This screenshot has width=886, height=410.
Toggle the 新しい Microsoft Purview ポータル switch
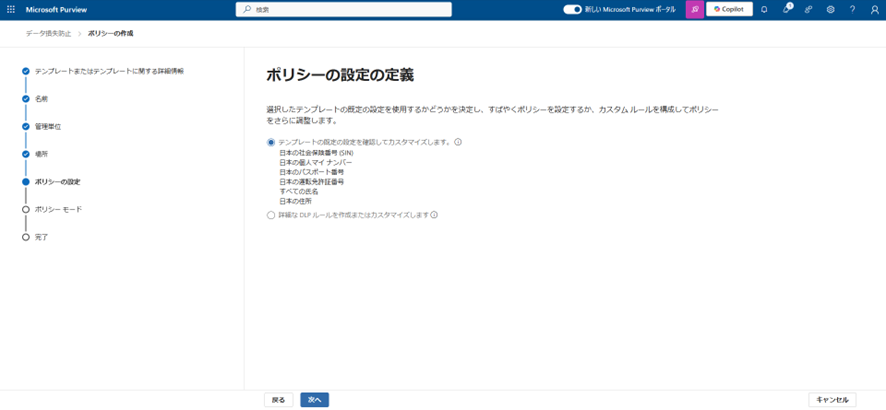[x=572, y=9]
